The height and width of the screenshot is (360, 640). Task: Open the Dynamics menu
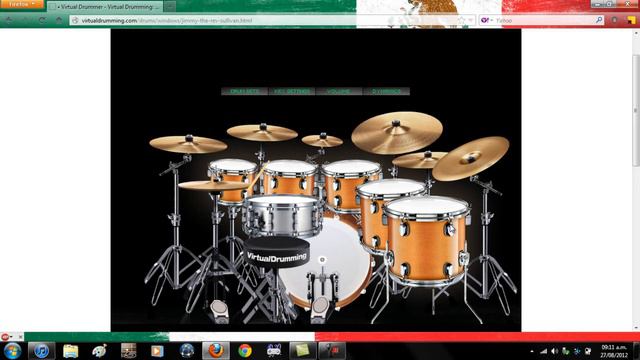[x=386, y=91]
